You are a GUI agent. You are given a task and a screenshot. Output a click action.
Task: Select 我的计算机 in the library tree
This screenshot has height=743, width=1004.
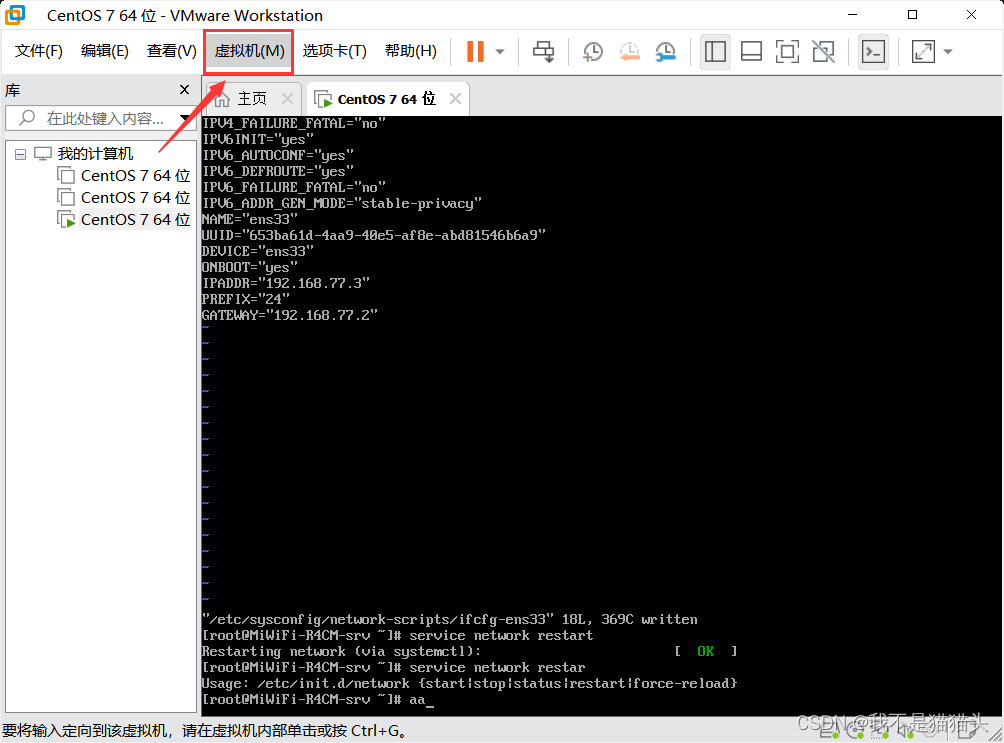[x=95, y=154]
